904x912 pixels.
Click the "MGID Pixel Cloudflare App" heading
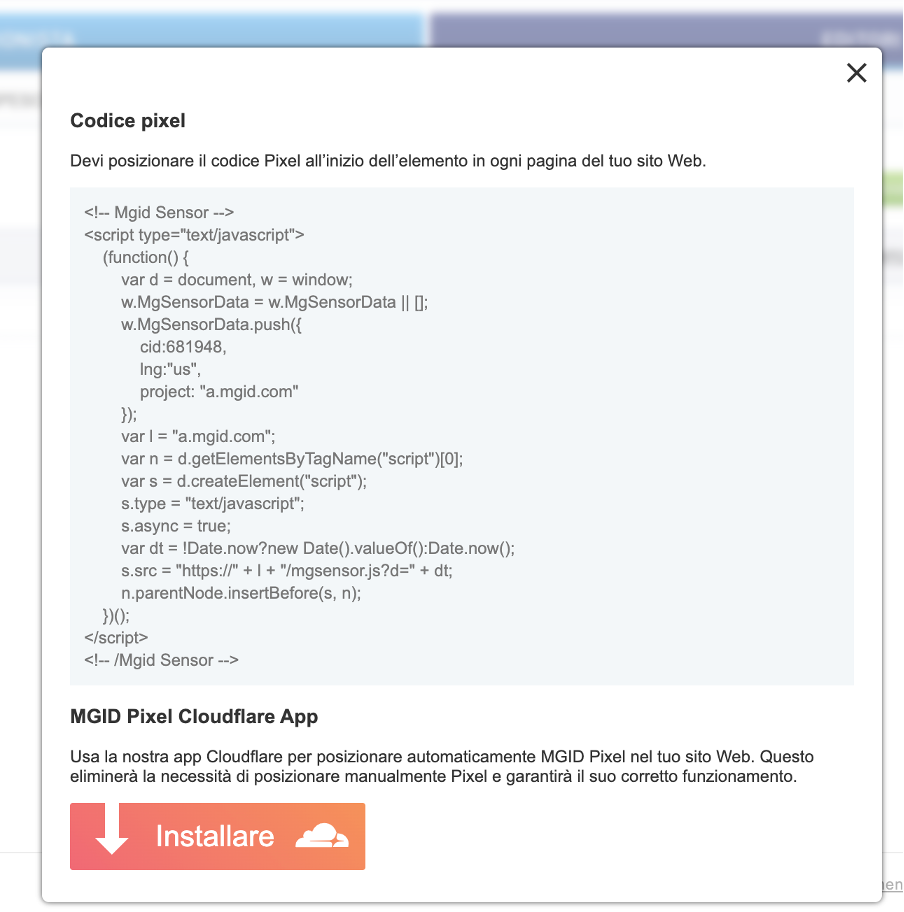pos(194,717)
